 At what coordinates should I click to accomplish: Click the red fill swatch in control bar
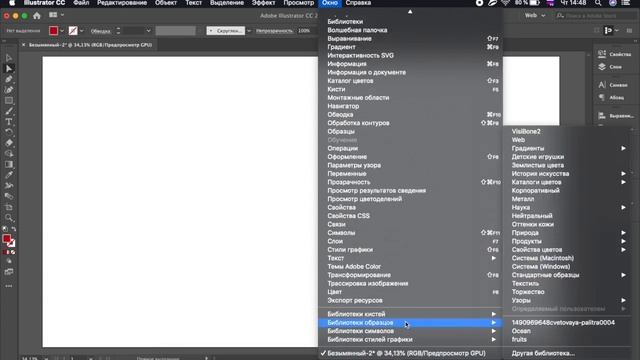[53, 31]
